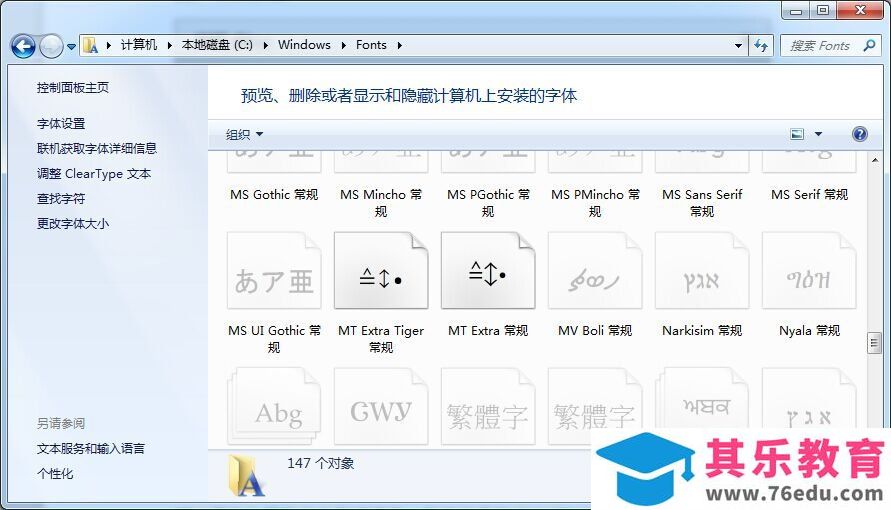
Task: Expand the arrow after Windows in path
Action: (343, 45)
